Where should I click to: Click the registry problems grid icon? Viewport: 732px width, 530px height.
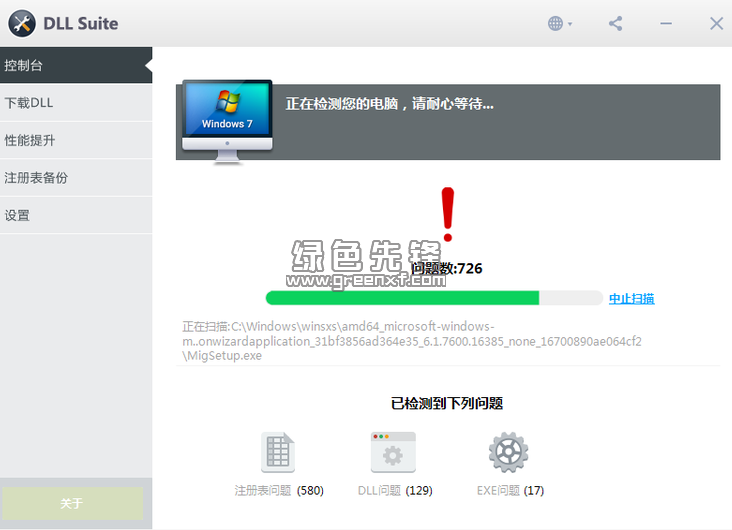click(x=278, y=453)
